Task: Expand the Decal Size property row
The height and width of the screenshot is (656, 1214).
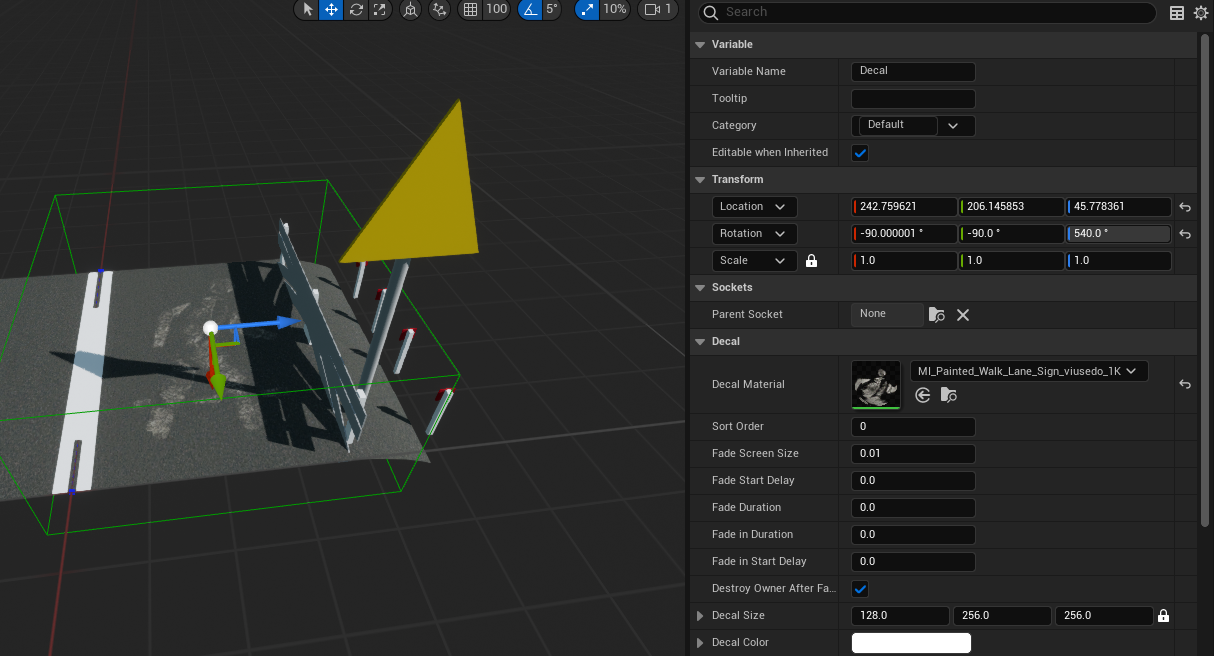Action: [x=700, y=616]
